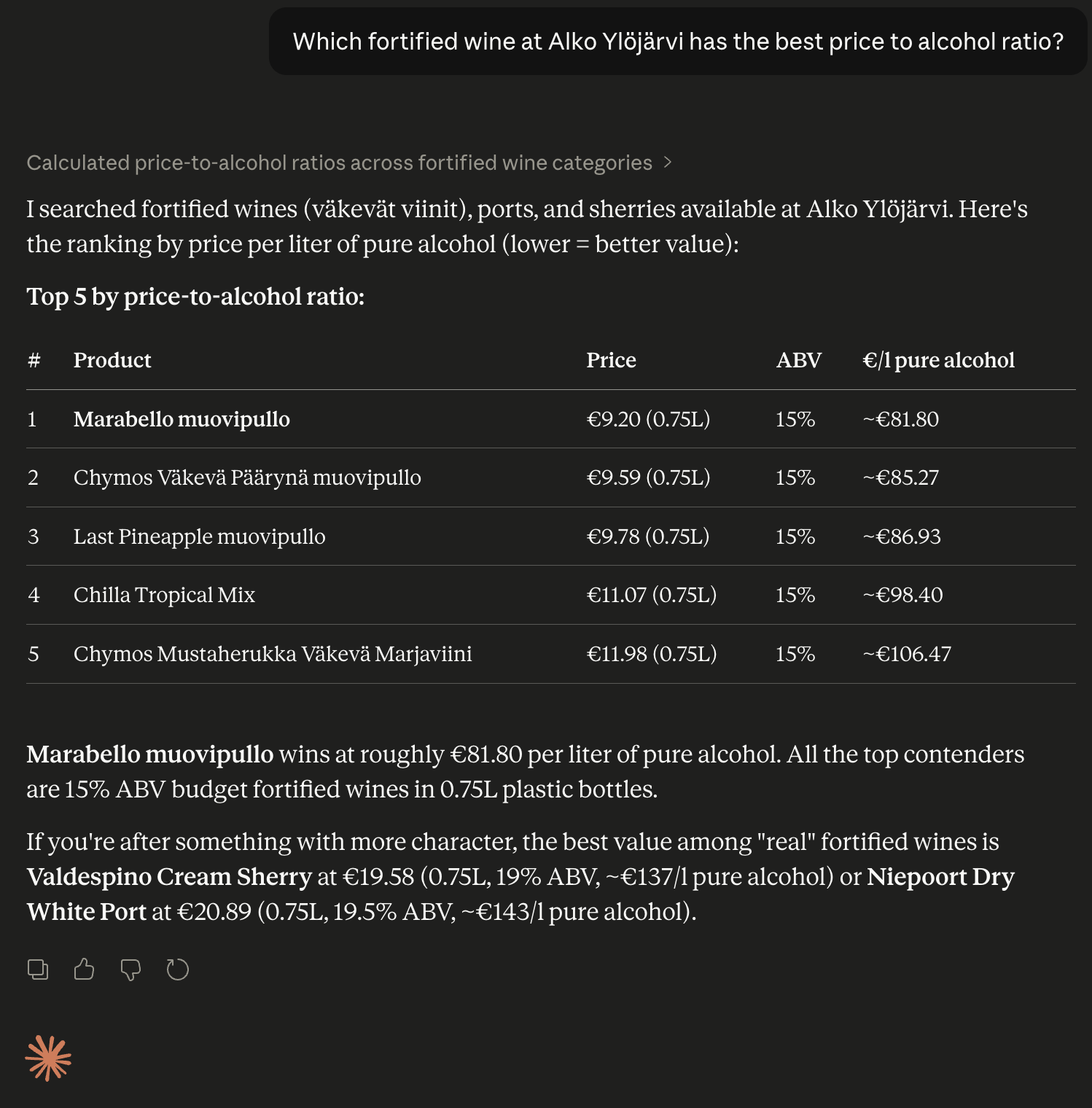Click the €/l pure alcohol column header
Screen dimensions: 1092x1108
pos(939,360)
